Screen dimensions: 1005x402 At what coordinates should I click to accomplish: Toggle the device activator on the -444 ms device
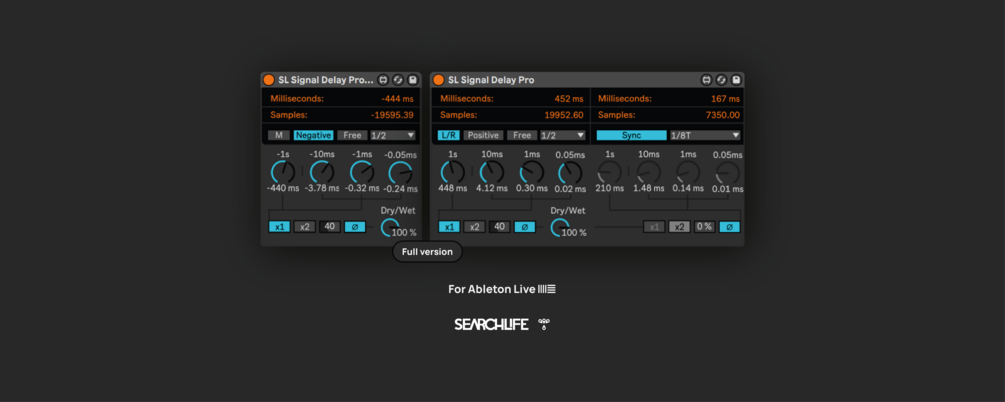(x=269, y=80)
